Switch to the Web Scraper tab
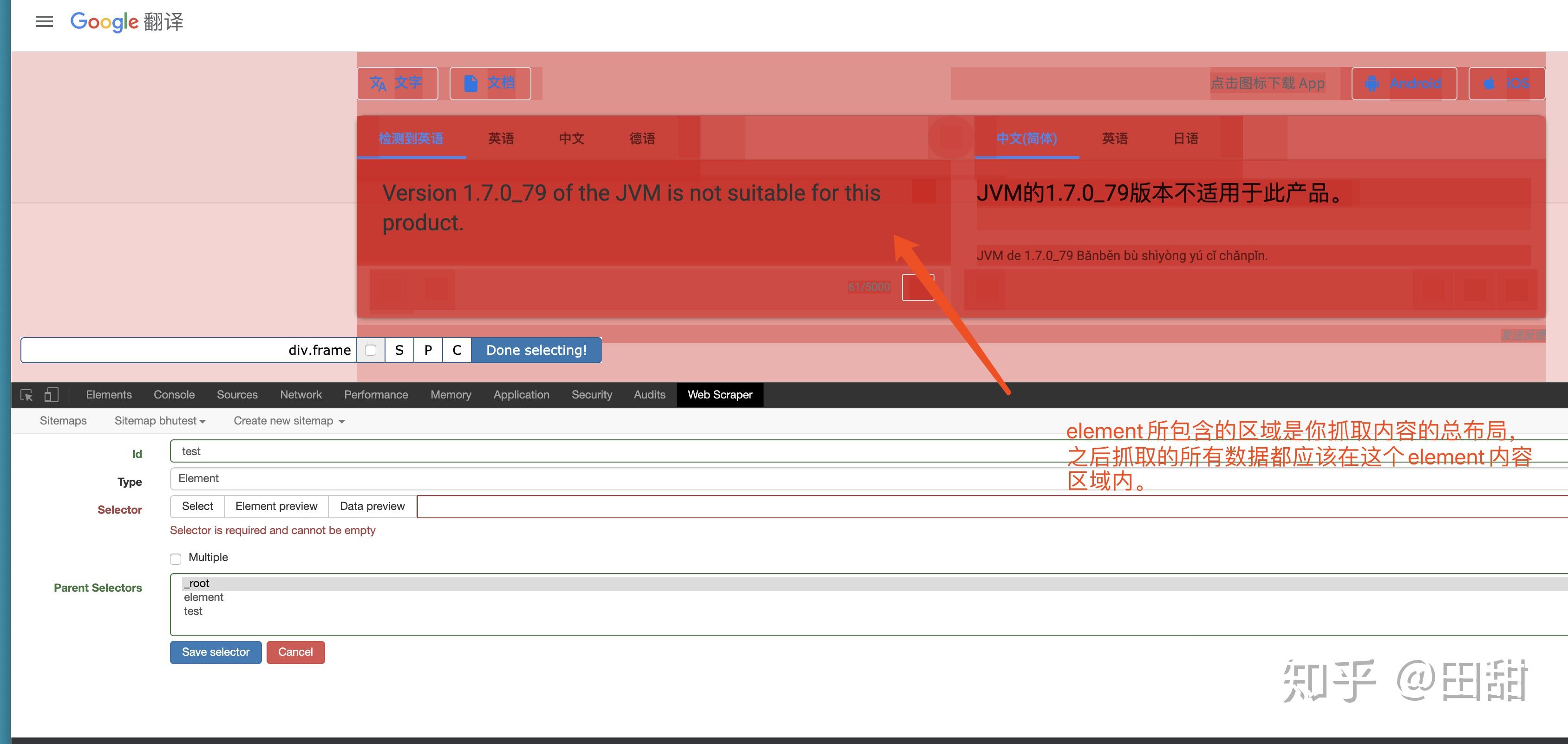Viewport: 1568px width, 744px height. click(720, 395)
